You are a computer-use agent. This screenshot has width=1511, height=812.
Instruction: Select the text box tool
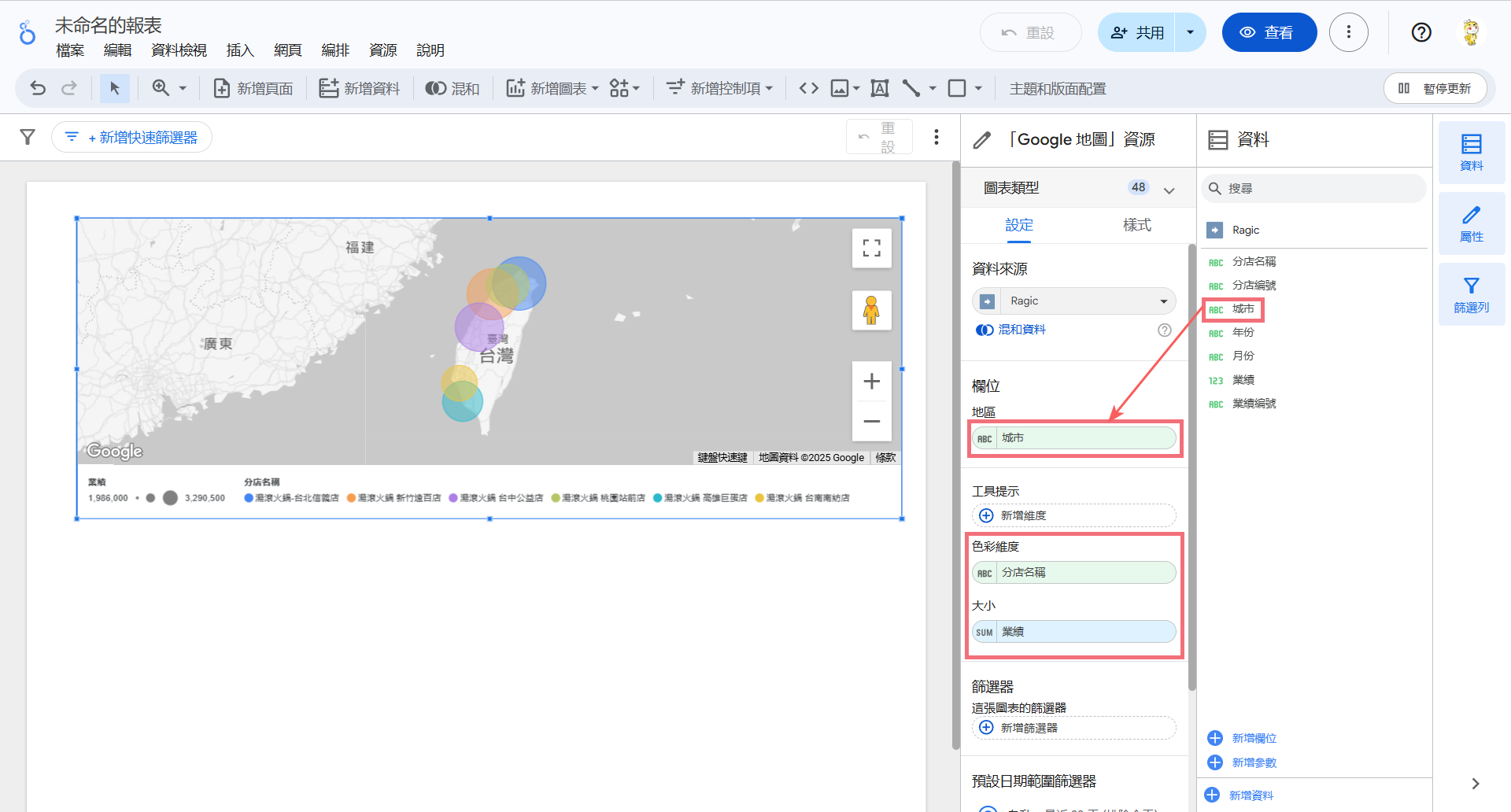tap(880, 88)
